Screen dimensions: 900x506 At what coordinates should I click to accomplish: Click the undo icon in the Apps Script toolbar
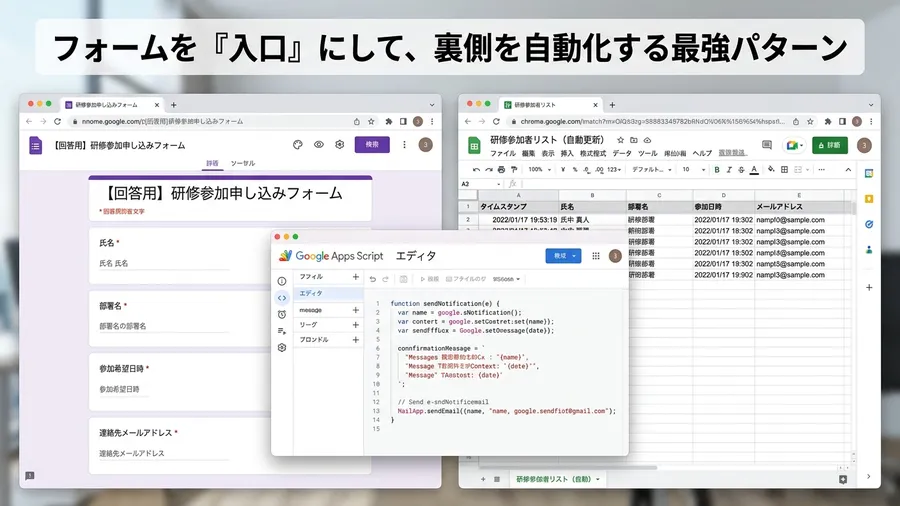point(373,279)
